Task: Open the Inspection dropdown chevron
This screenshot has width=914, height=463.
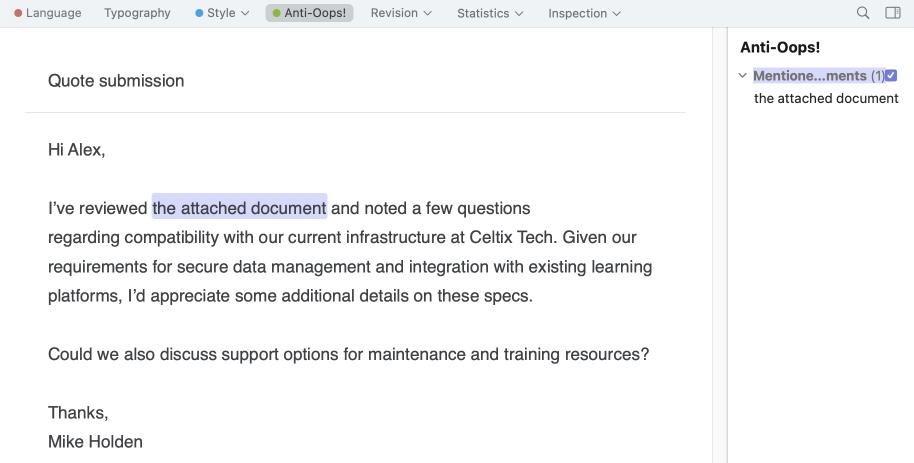Action: click(617, 13)
